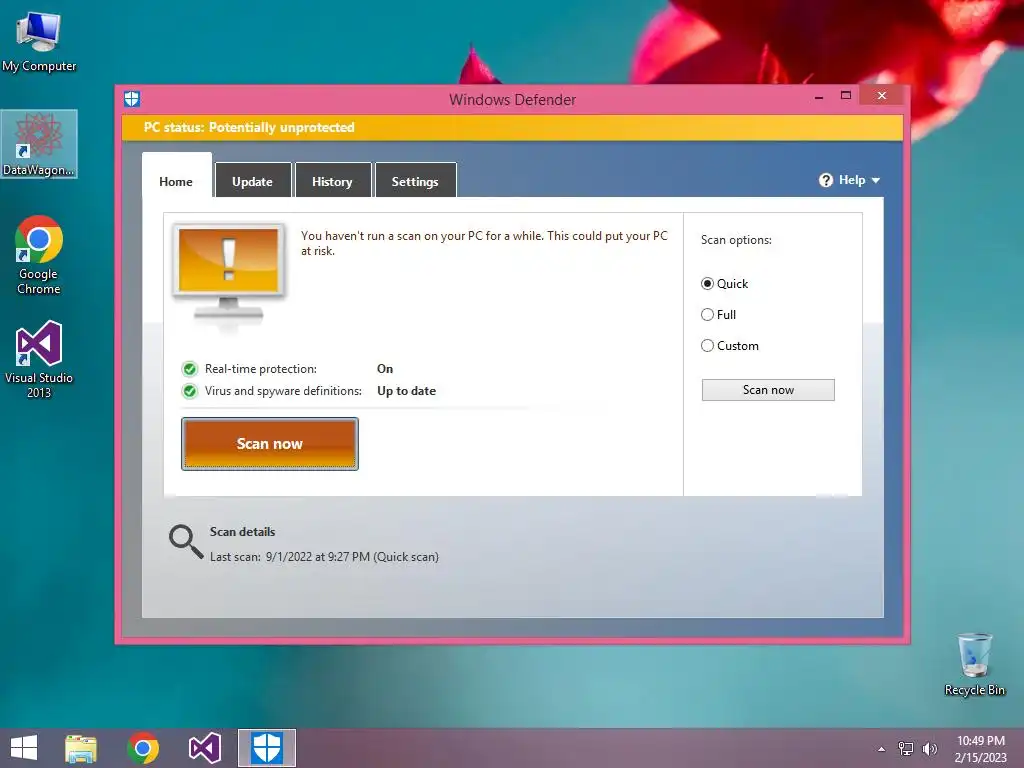Click the Help question mark icon
This screenshot has height=768, width=1024.
coord(826,180)
